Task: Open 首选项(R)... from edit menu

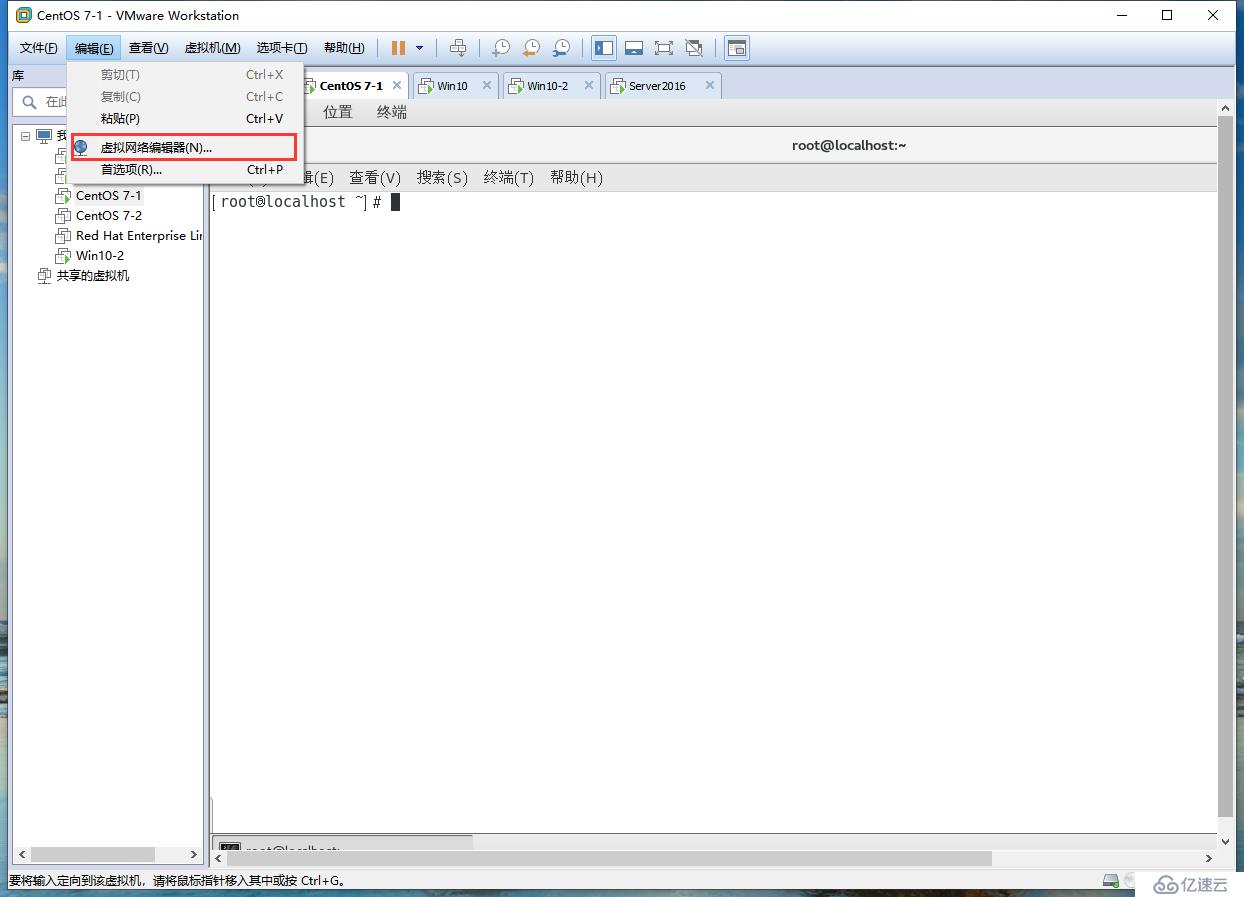Action: [x=186, y=170]
